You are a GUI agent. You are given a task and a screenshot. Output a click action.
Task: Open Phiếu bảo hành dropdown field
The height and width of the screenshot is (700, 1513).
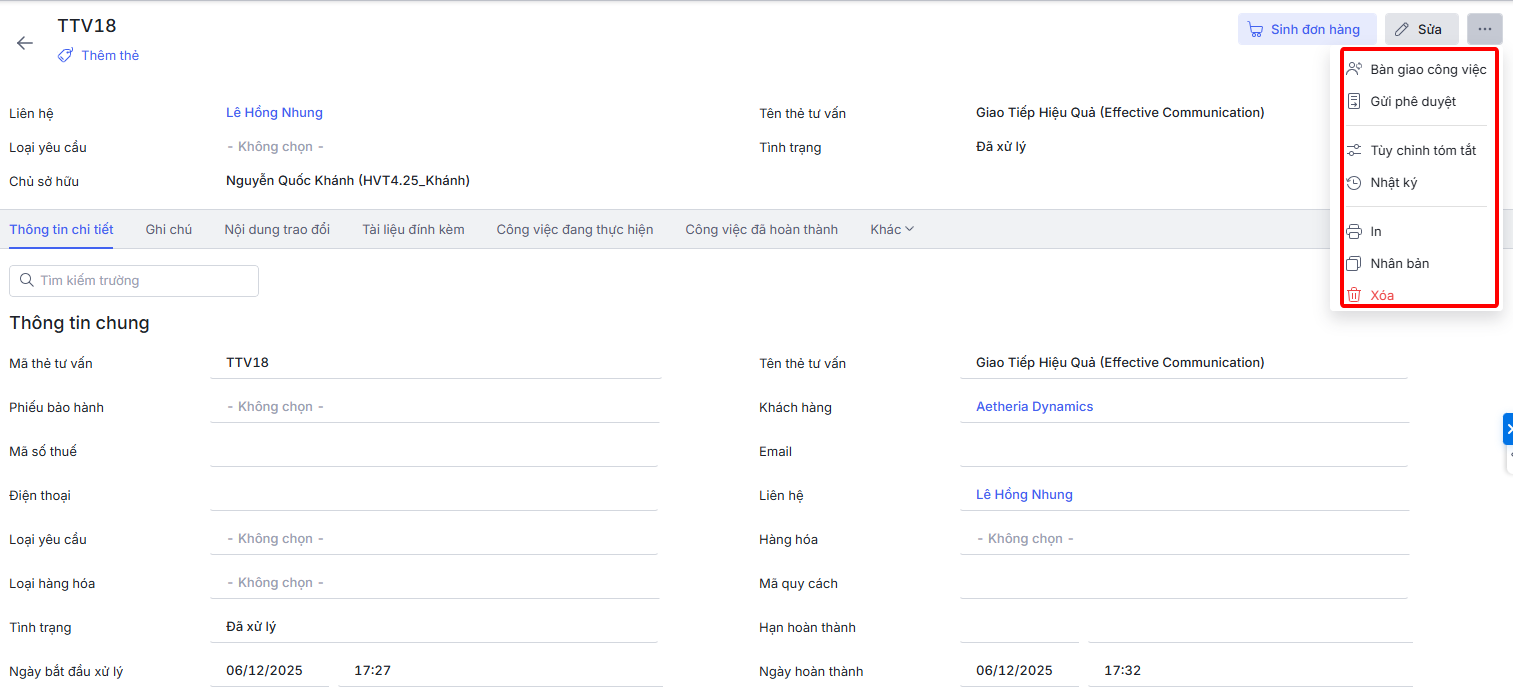click(x=434, y=407)
